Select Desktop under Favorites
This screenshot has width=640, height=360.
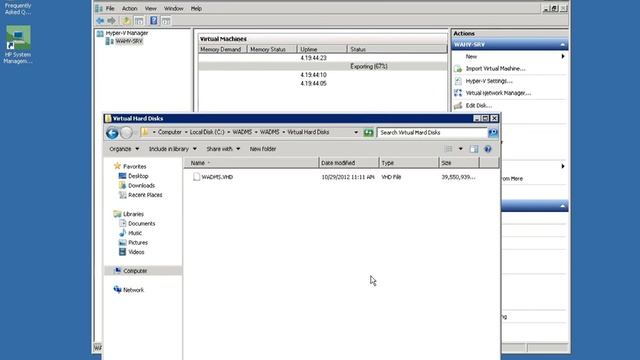138,176
